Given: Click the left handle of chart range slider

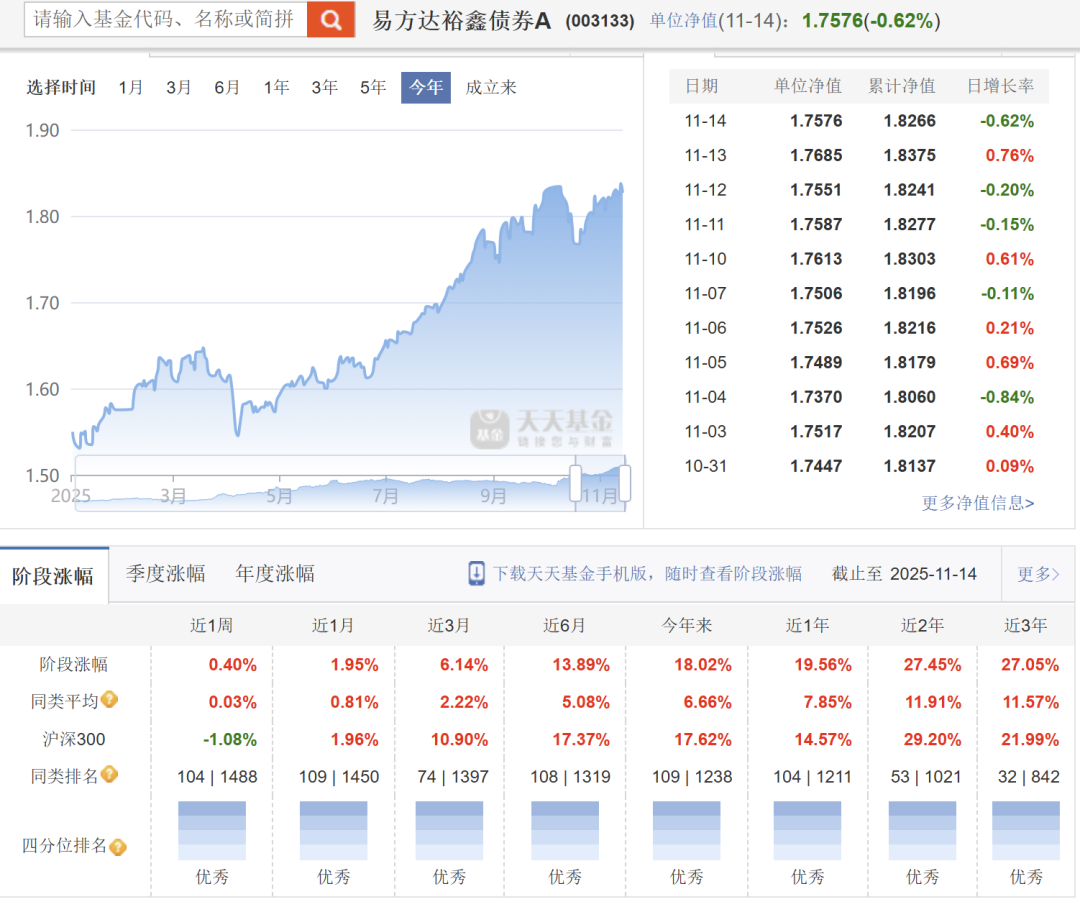Looking at the screenshot, I should (575, 483).
